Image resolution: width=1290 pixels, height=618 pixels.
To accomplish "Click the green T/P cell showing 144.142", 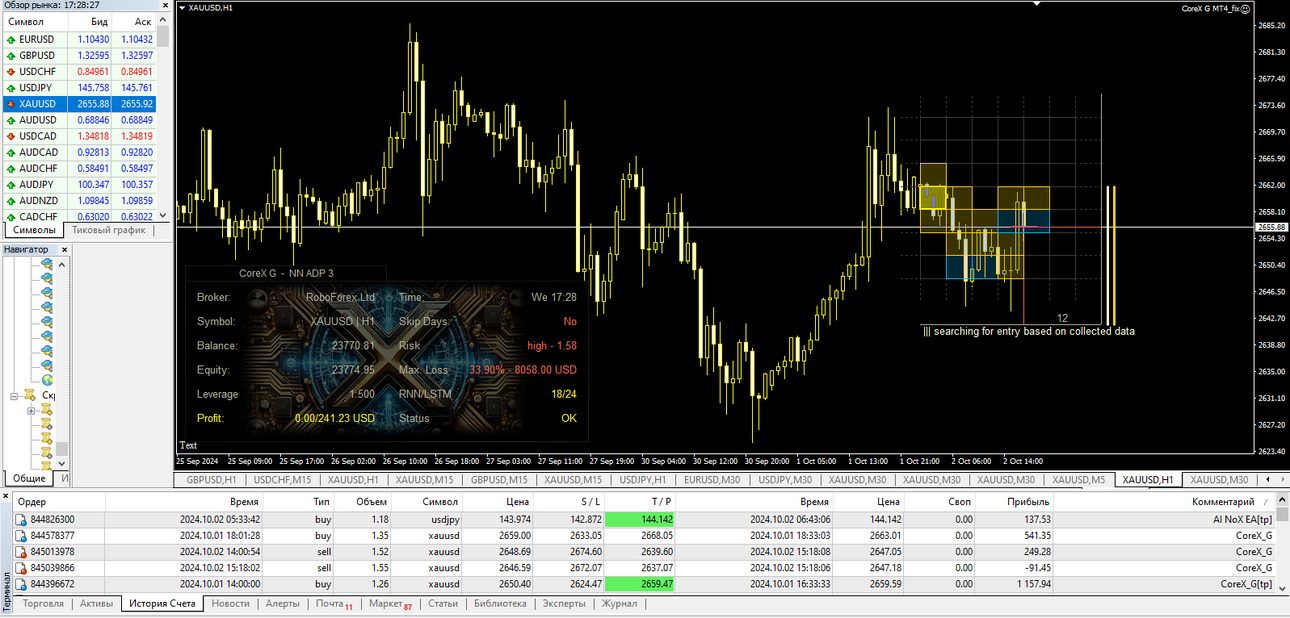I will click(641, 519).
